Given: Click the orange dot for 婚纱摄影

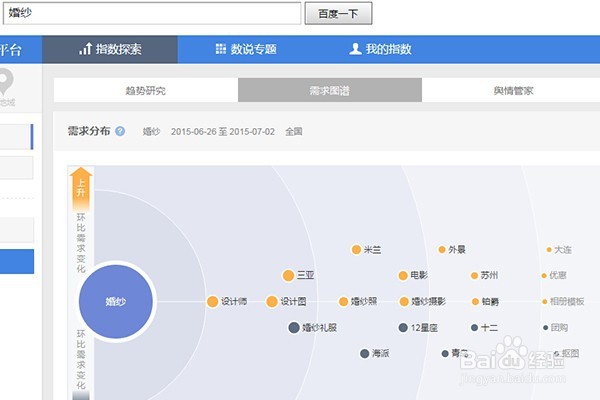Looking at the screenshot, I should [404, 302].
